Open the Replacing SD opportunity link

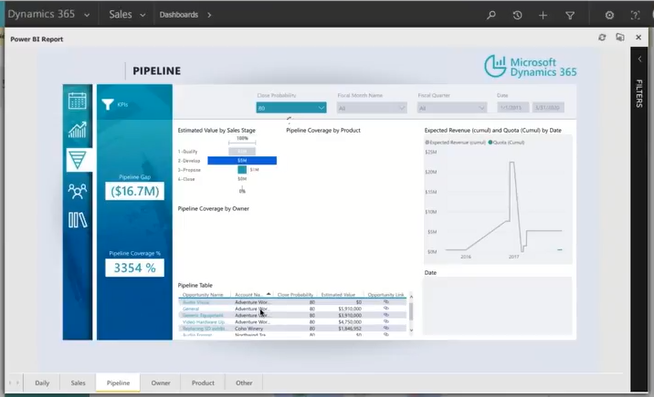(x=204, y=329)
